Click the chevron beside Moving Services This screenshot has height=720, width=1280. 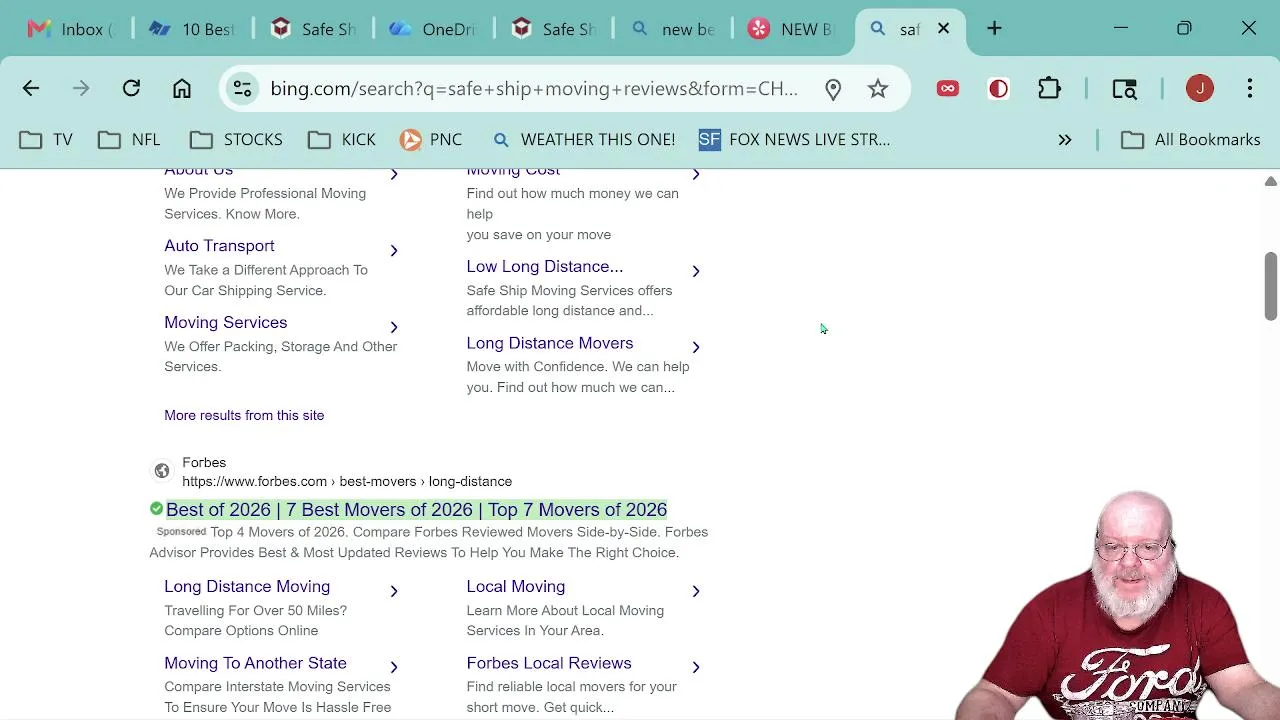tap(394, 326)
